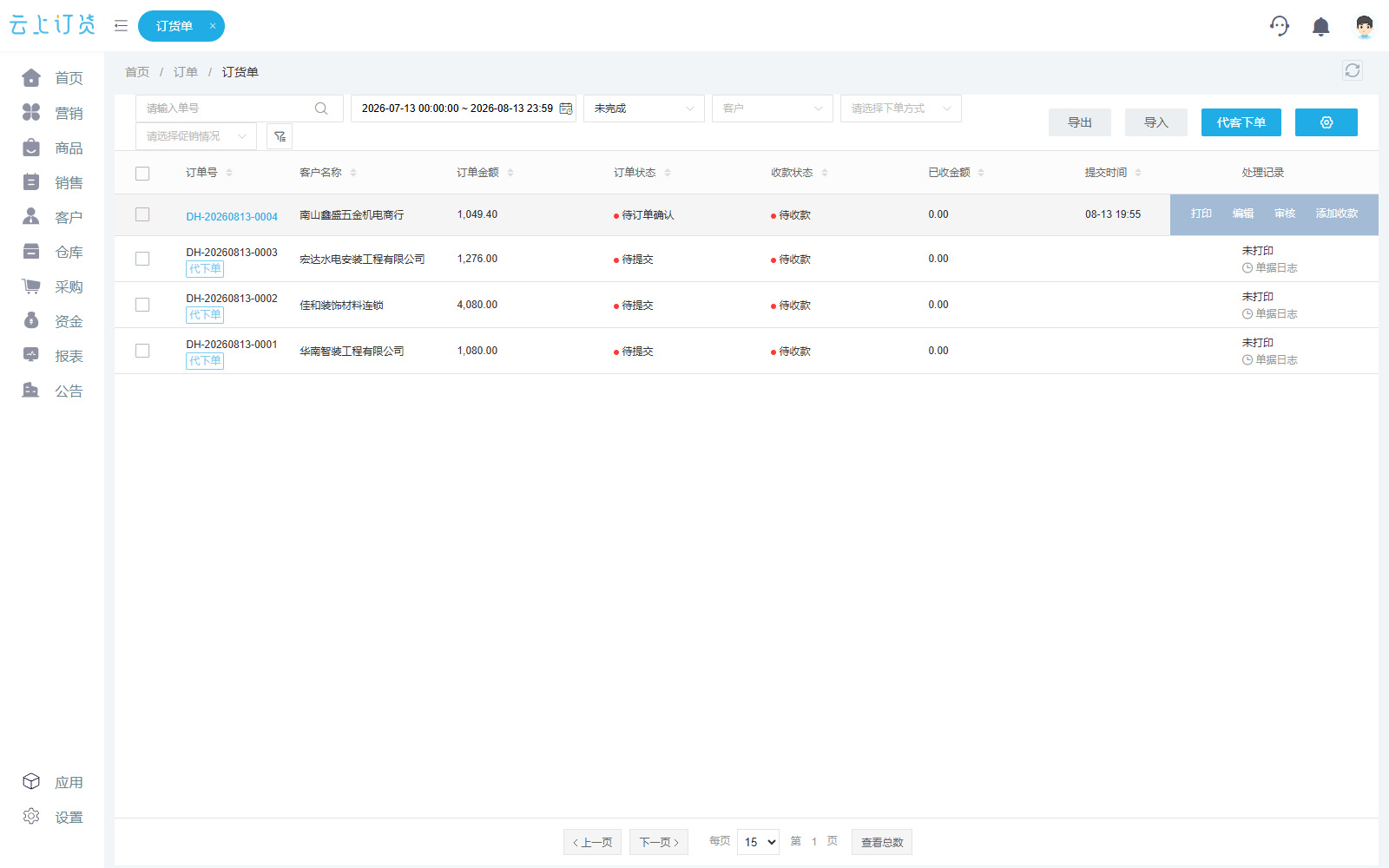
Task: Open 请选择促销情况 dropdown
Action: click(x=196, y=136)
